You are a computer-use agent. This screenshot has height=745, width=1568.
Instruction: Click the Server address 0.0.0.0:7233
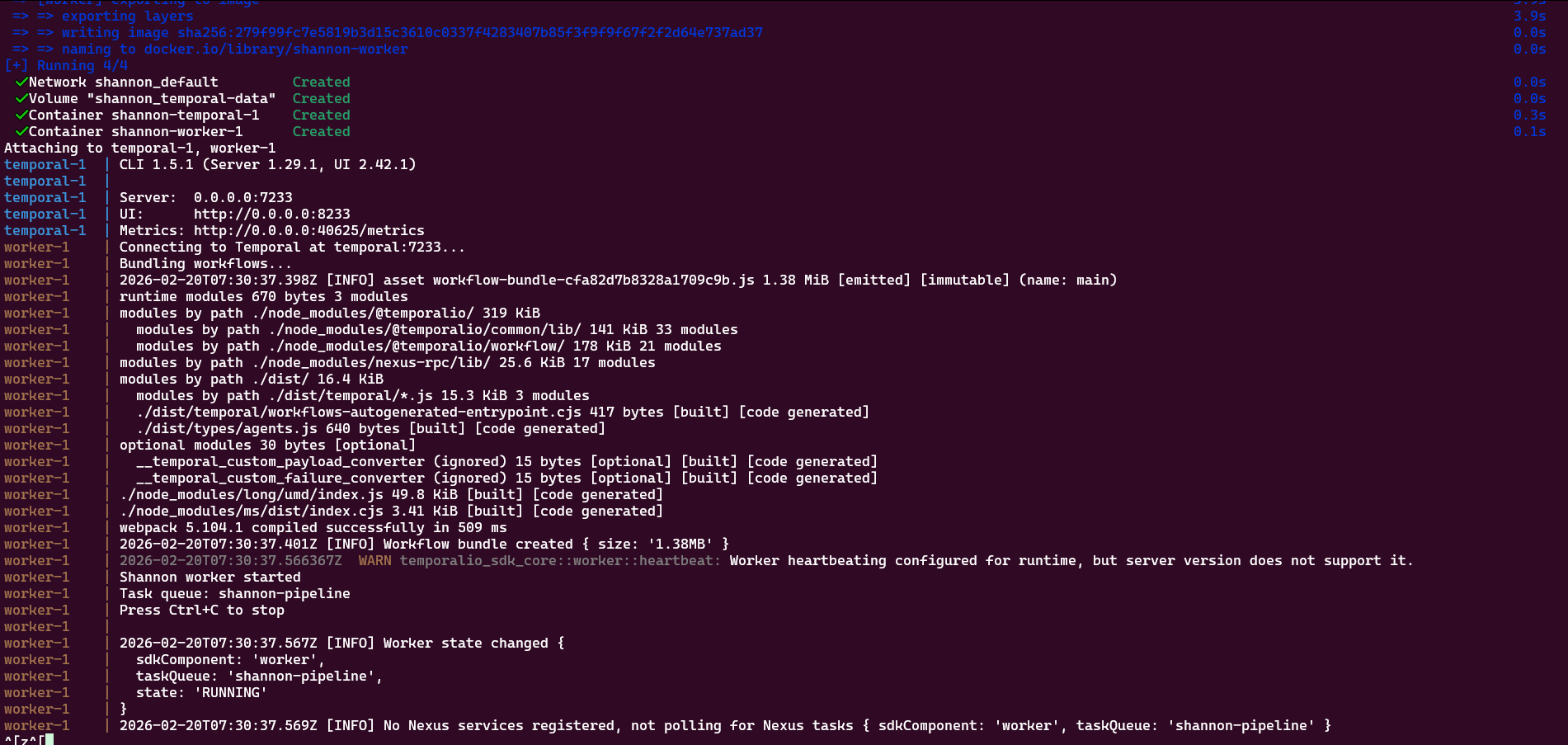[242, 197]
